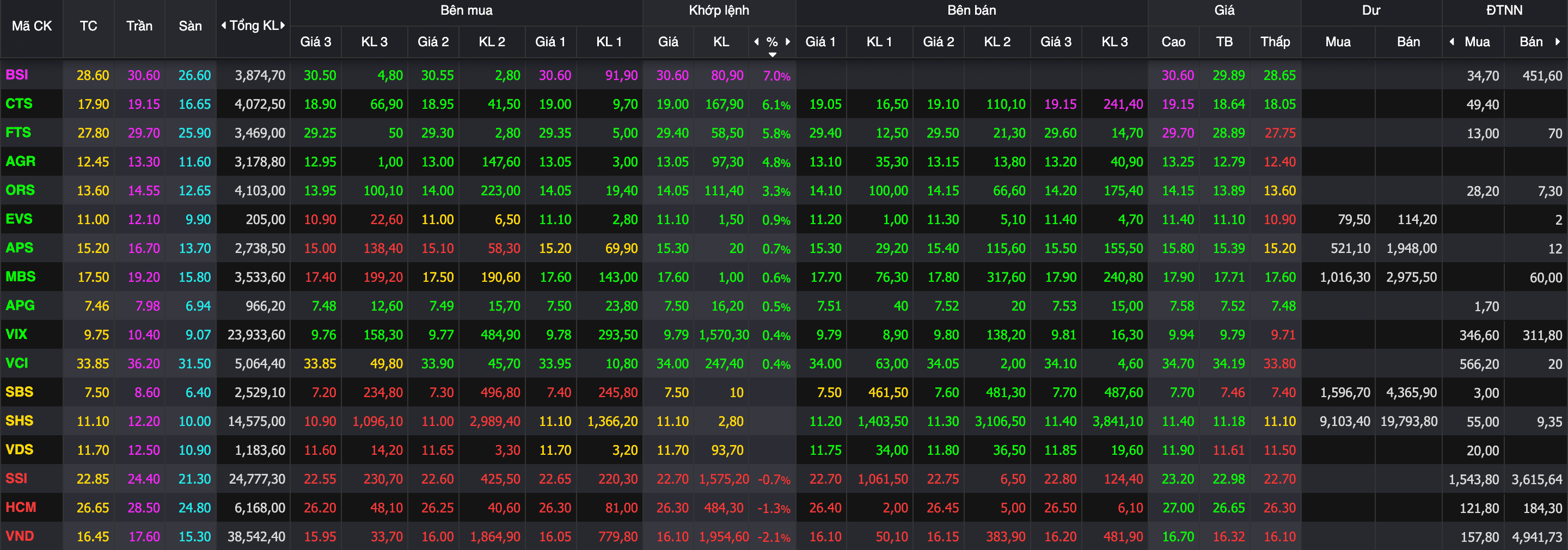Screen dimensions: 1568x550
Task: Open the AGR stock symbol
Action: pyautogui.click(x=21, y=161)
